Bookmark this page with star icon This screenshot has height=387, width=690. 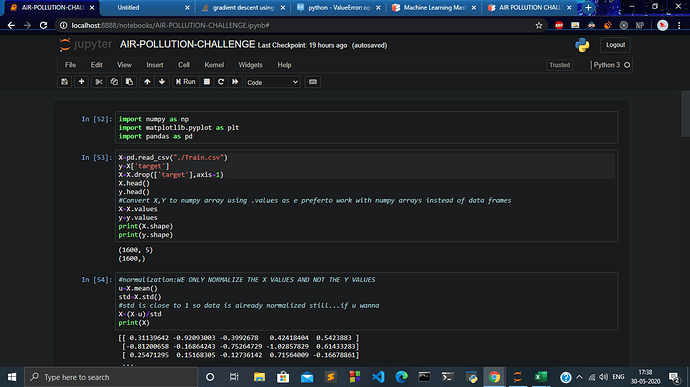(x=539, y=26)
